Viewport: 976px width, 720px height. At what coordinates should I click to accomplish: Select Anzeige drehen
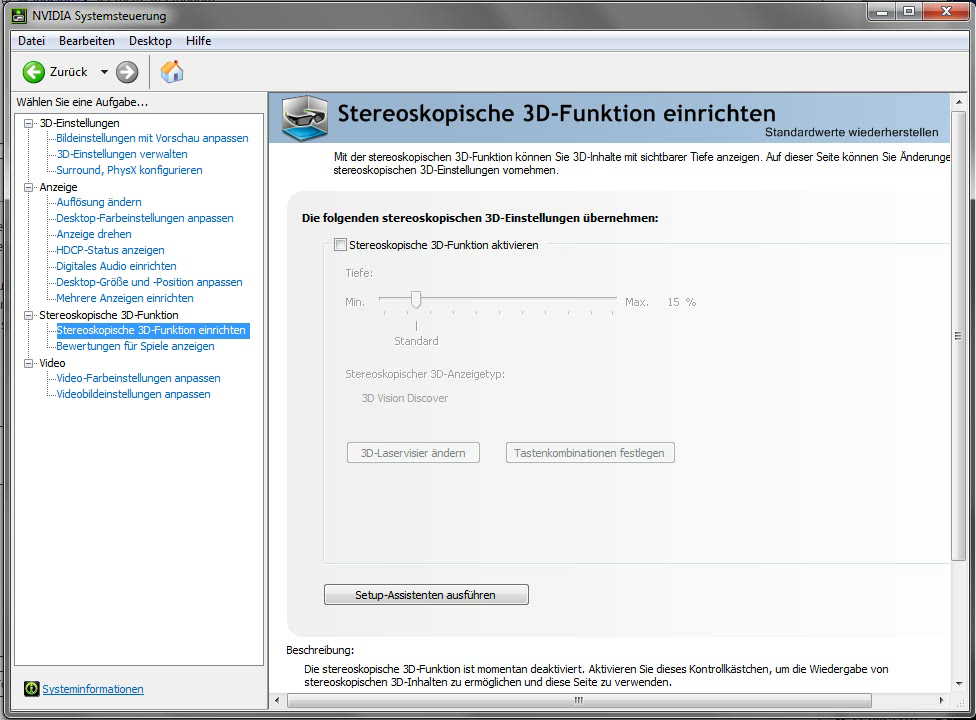[x=94, y=234]
